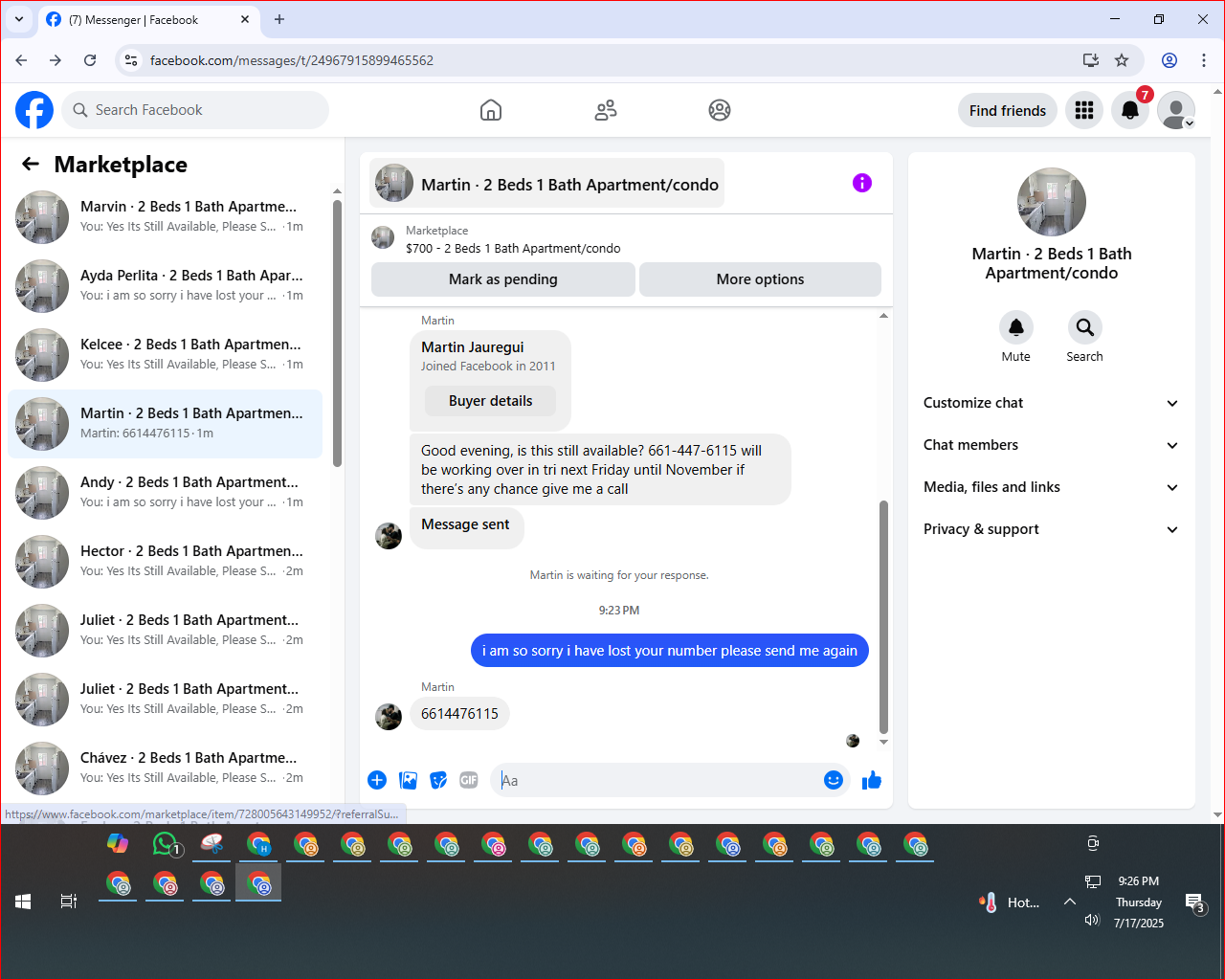
Task: Open the notifications bell with 7 badge
Action: click(1130, 111)
